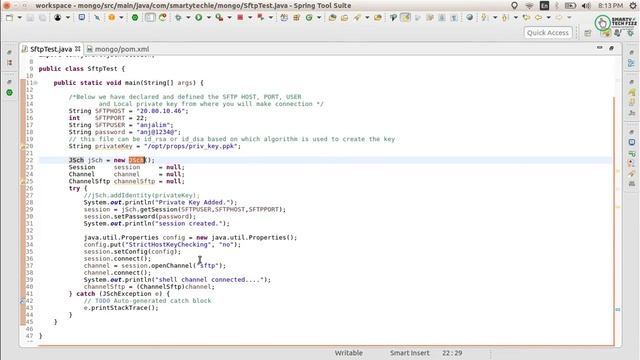Open the New file dropdown arrow

19,18
